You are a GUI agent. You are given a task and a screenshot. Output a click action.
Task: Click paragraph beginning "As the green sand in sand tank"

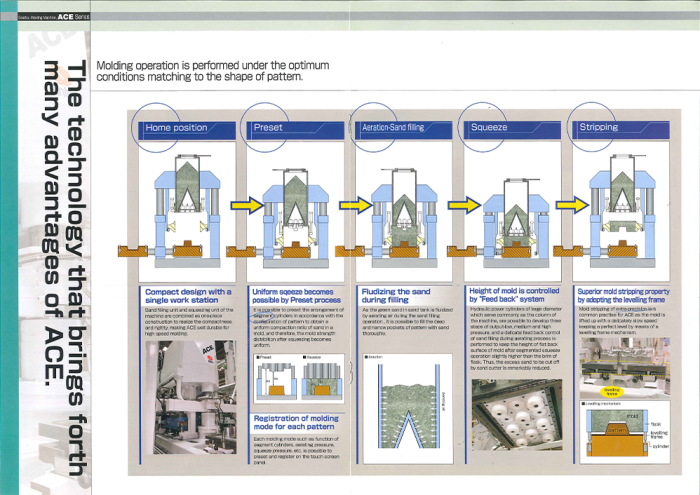[x=407, y=321]
